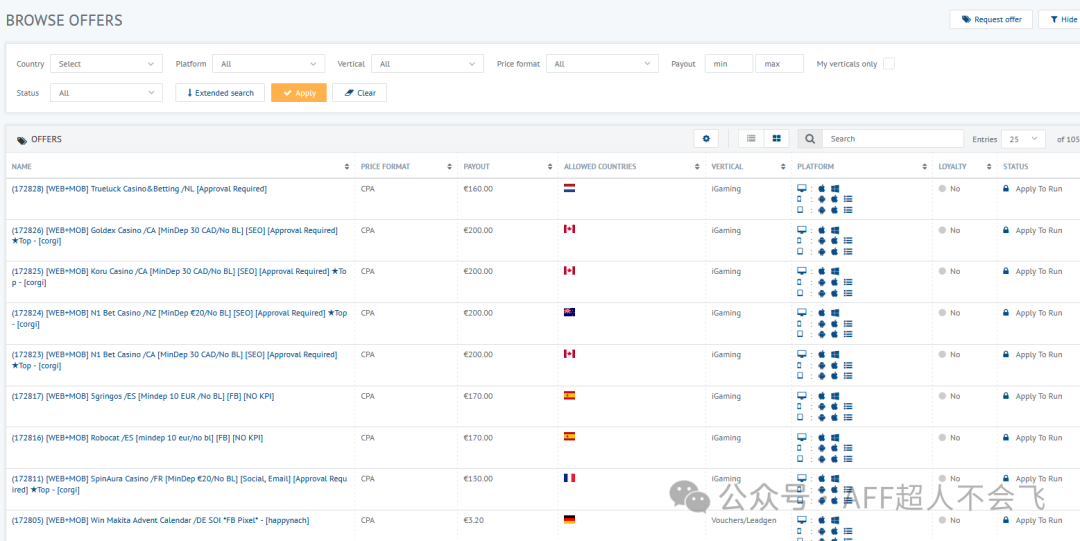The image size is (1080, 541).
Task: Open the Price format dropdown
Action: pyautogui.click(x=603, y=64)
